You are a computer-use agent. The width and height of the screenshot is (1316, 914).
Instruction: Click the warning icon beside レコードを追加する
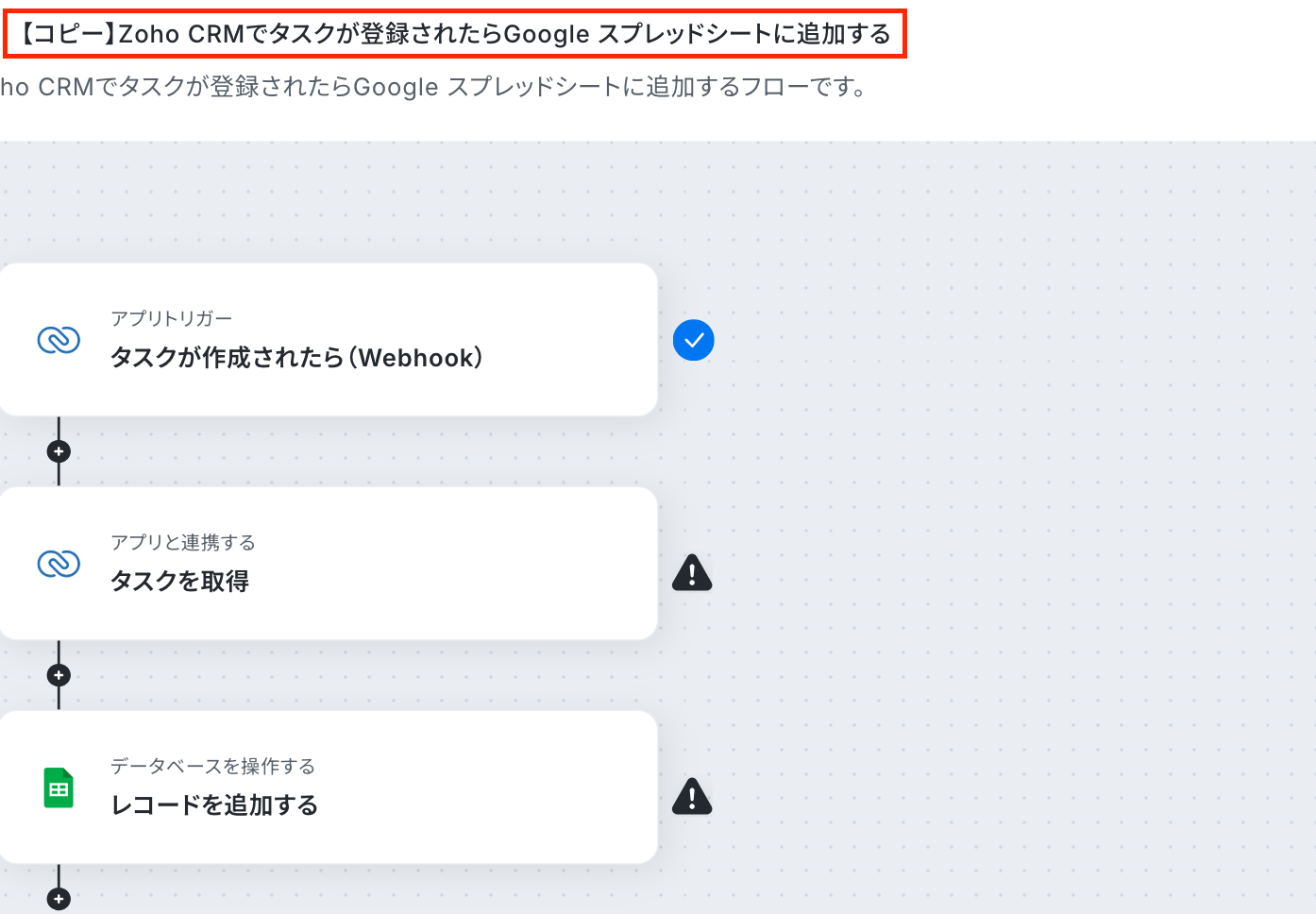coord(692,796)
